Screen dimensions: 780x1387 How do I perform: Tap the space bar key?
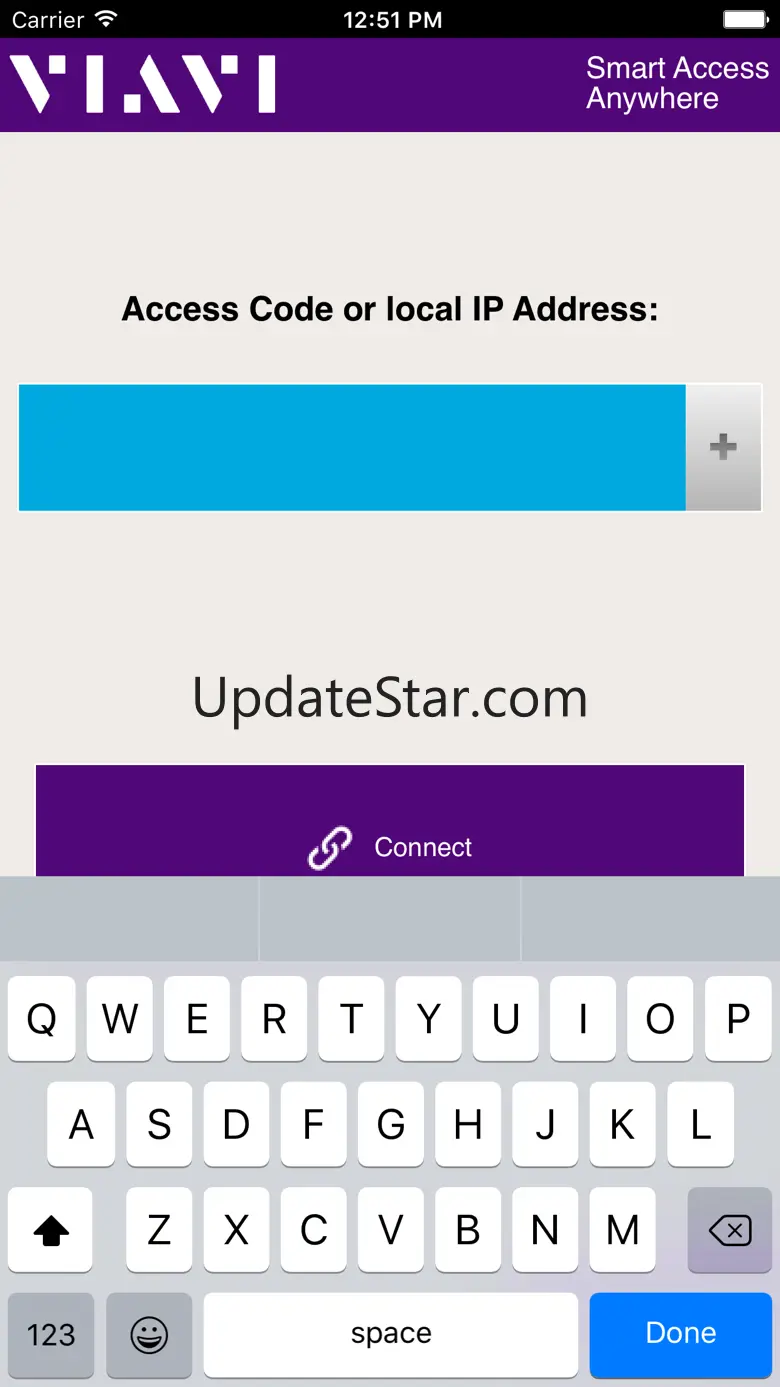pos(391,1334)
